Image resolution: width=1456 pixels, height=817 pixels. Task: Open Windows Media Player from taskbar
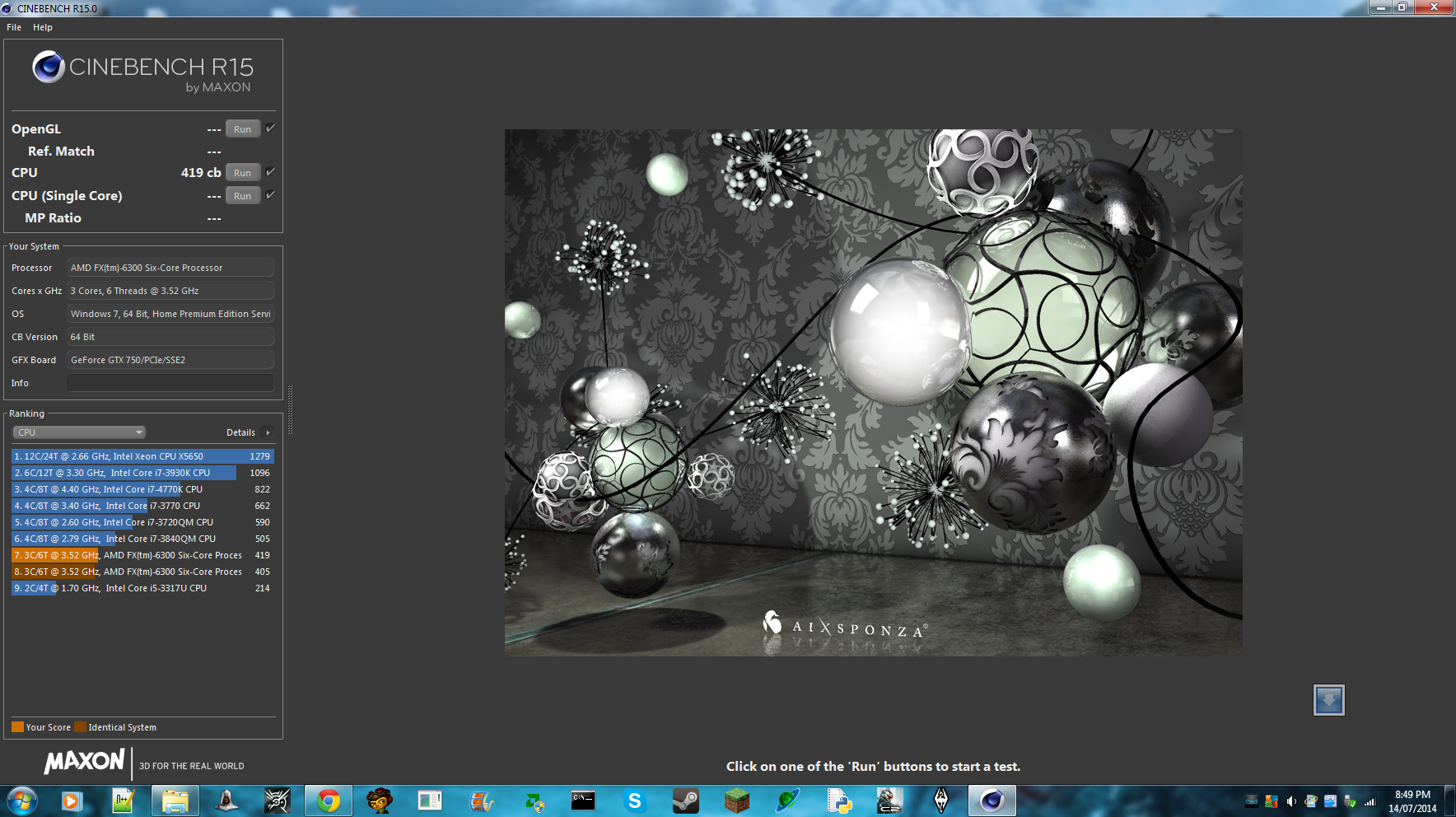point(72,801)
